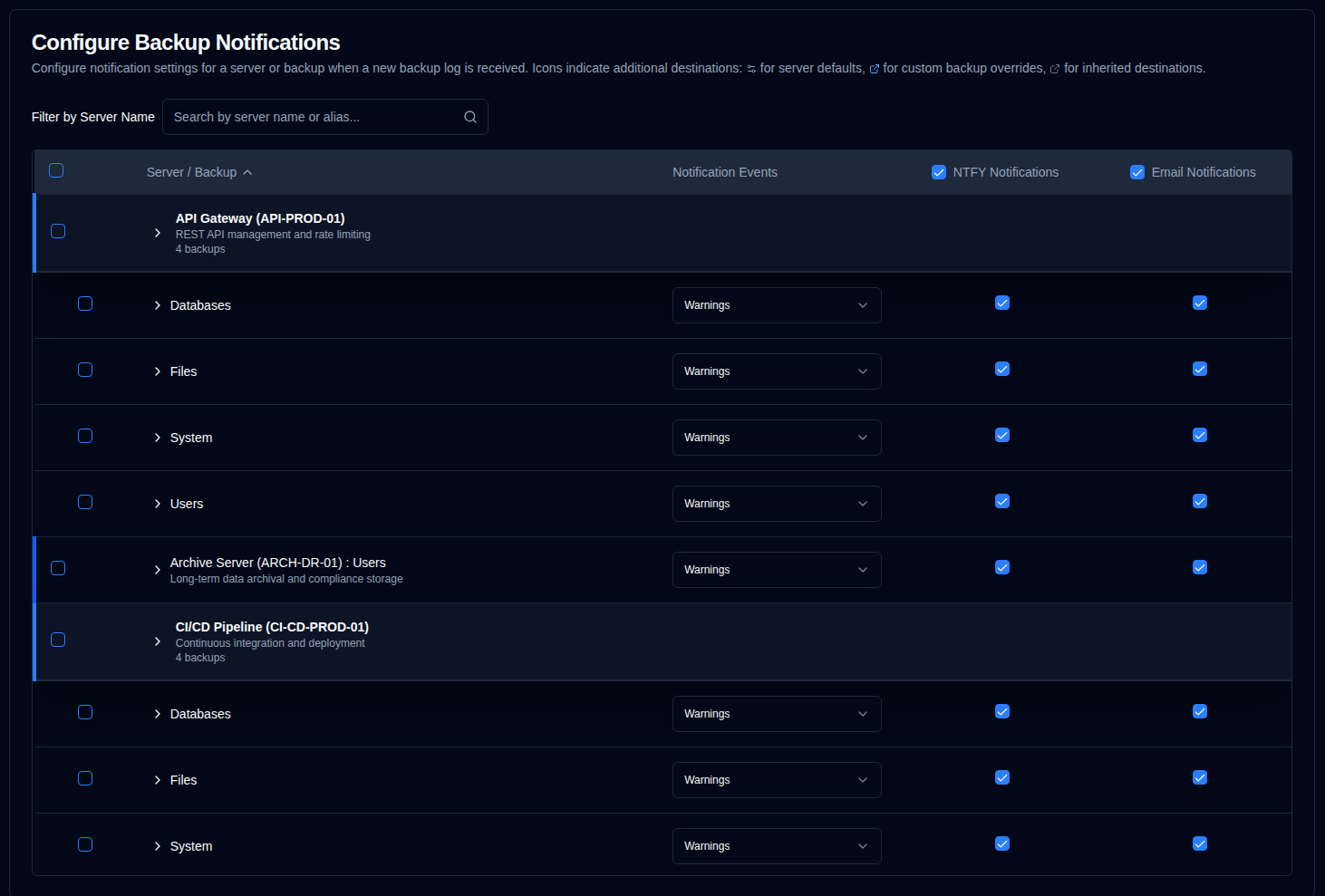Expand the API Gateway server row chevron
1325x896 pixels.
point(158,233)
